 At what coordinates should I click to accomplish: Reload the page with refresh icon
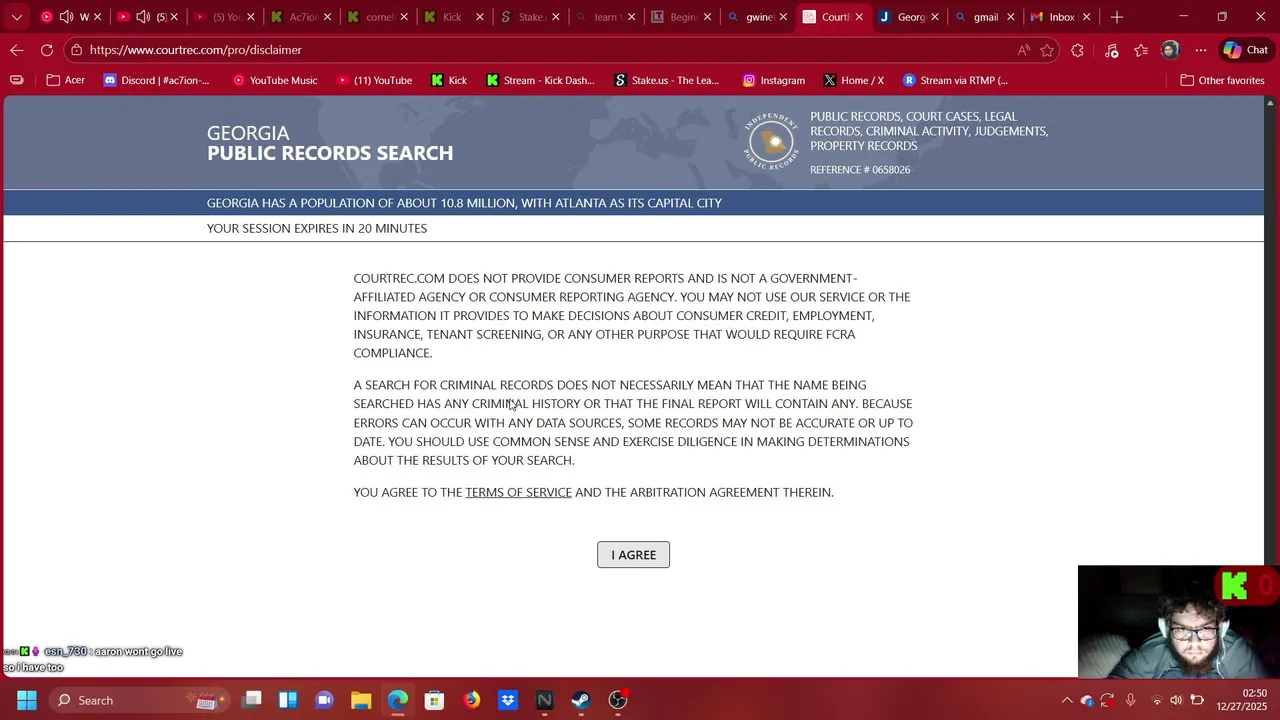point(47,50)
